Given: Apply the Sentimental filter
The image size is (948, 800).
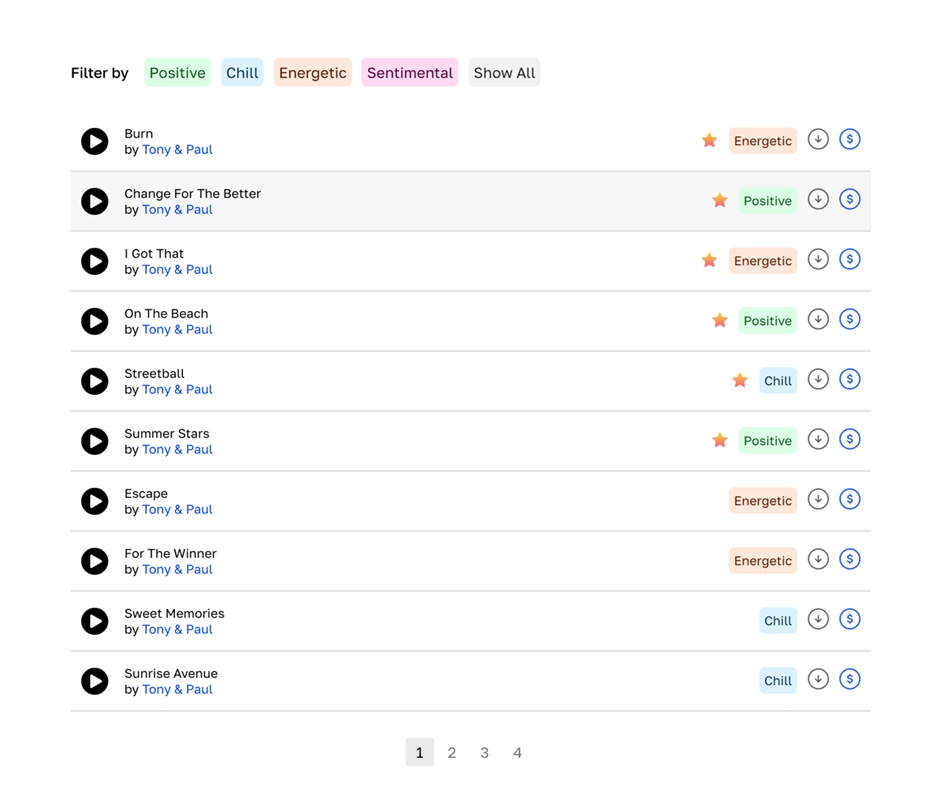Looking at the screenshot, I should point(410,73).
